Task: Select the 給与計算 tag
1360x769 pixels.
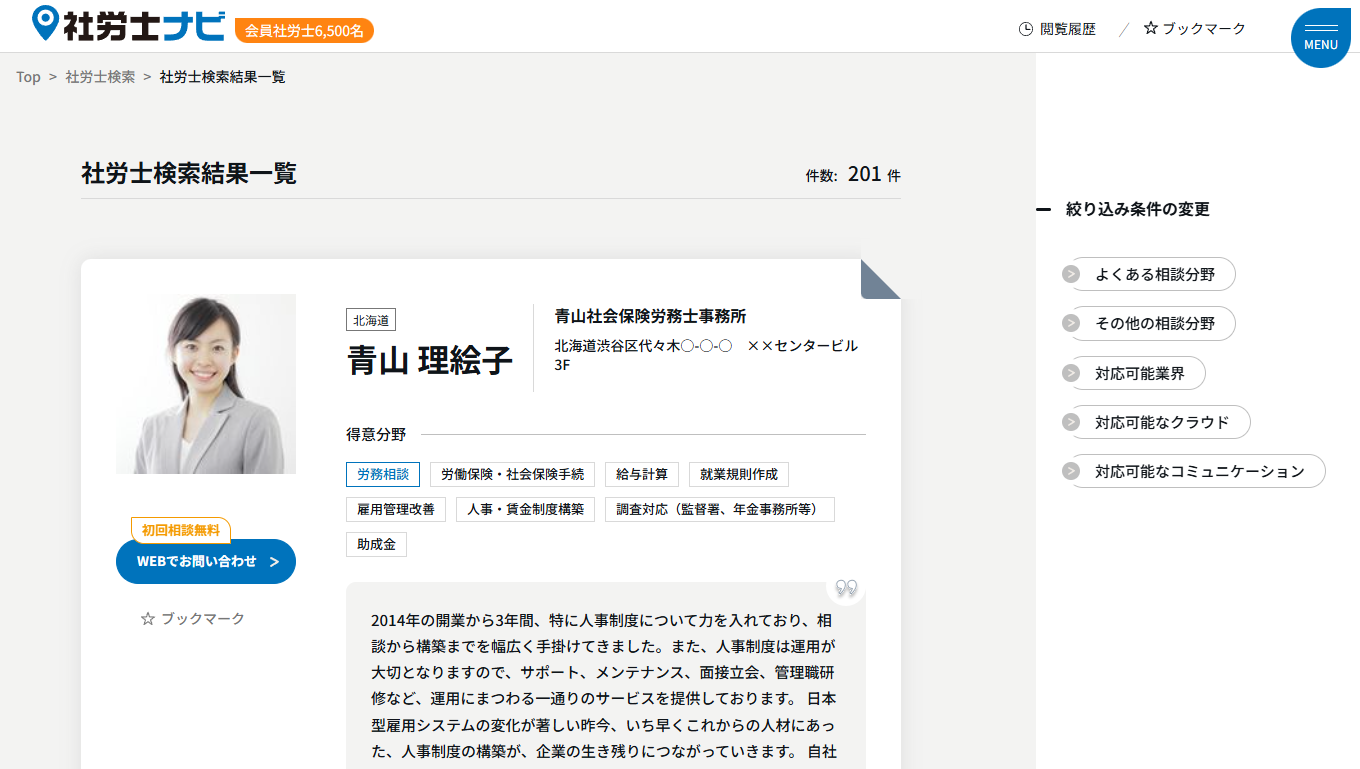Action: pyautogui.click(x=643, y=474)
